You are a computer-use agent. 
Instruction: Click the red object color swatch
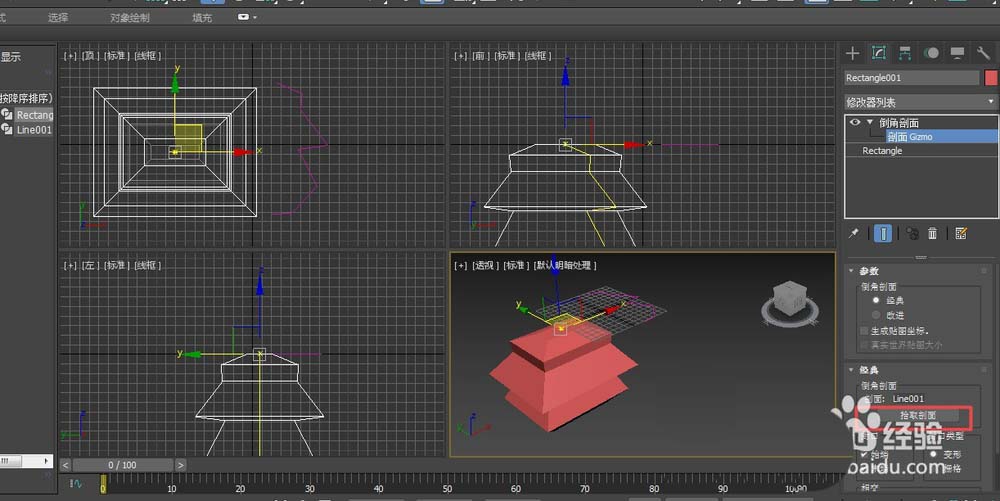(x=990, y=78)
